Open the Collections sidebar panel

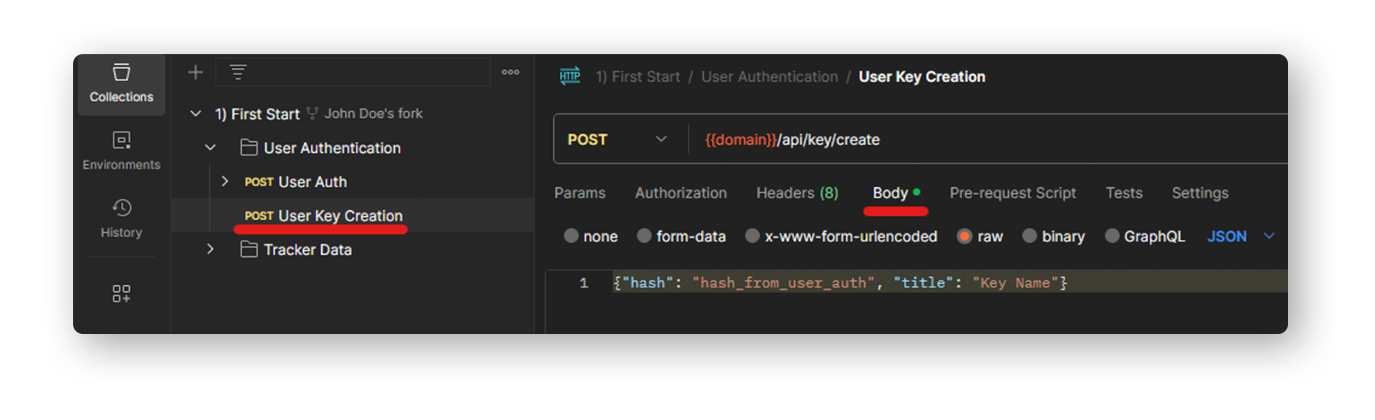coord(121,83)
